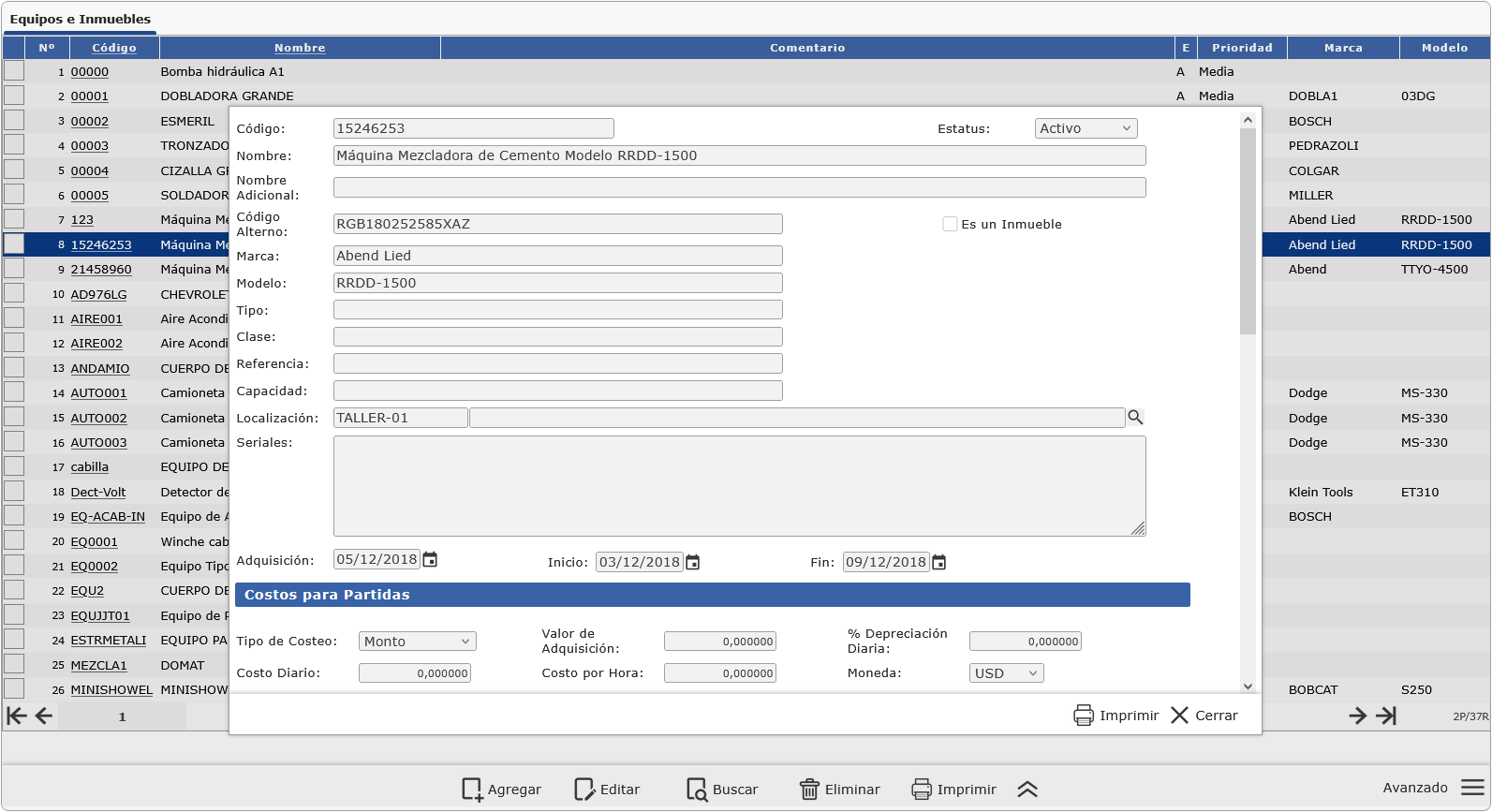
Task: Open the Inicio date calendar picker
Action: pyautogui.click(x=693, y=562)
